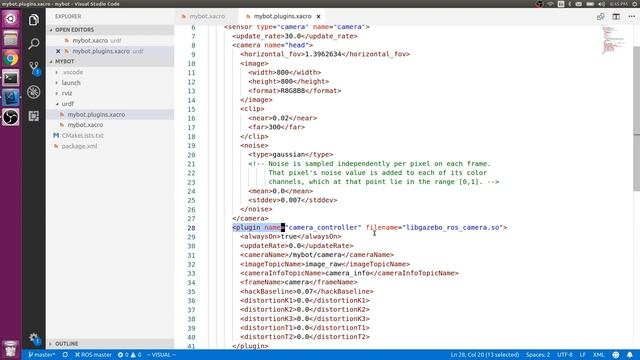Open the system session gear menu
The height and width of the screenshot is (360, 640).
click(635, 4)
